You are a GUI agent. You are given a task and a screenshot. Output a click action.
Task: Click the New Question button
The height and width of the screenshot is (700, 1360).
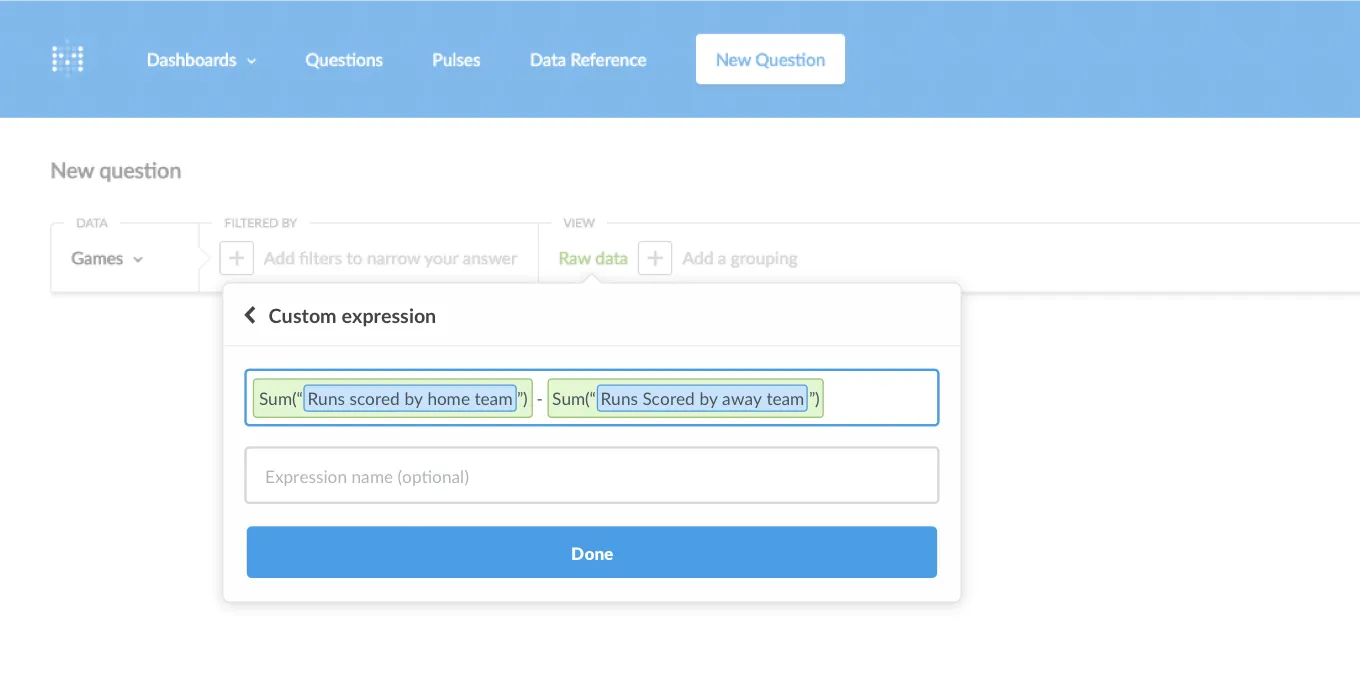pos(770,60)
